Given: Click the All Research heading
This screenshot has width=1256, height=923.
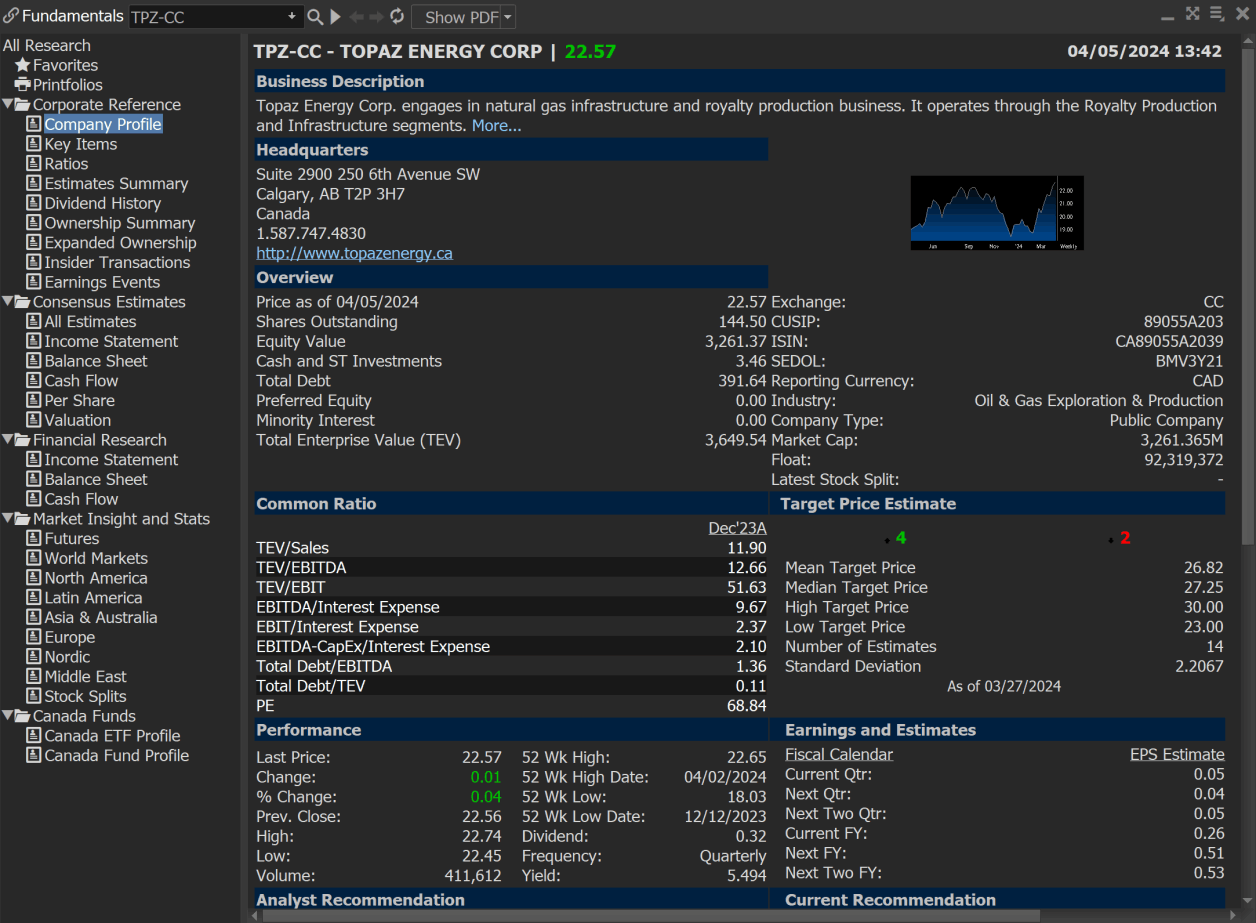Looking at the screenshot, I should (47, 45).
